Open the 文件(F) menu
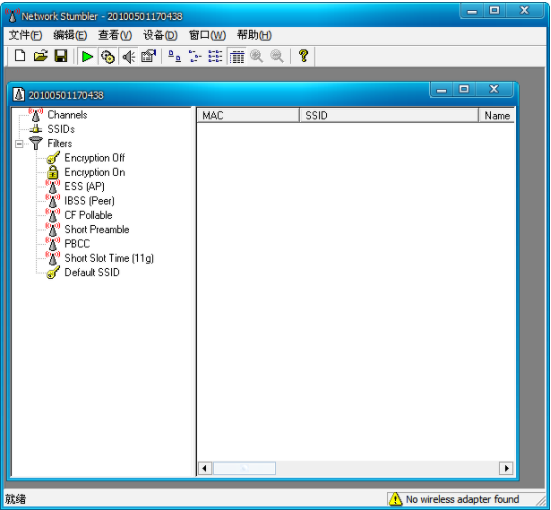The image size is (551, 510). click(25, 35)
